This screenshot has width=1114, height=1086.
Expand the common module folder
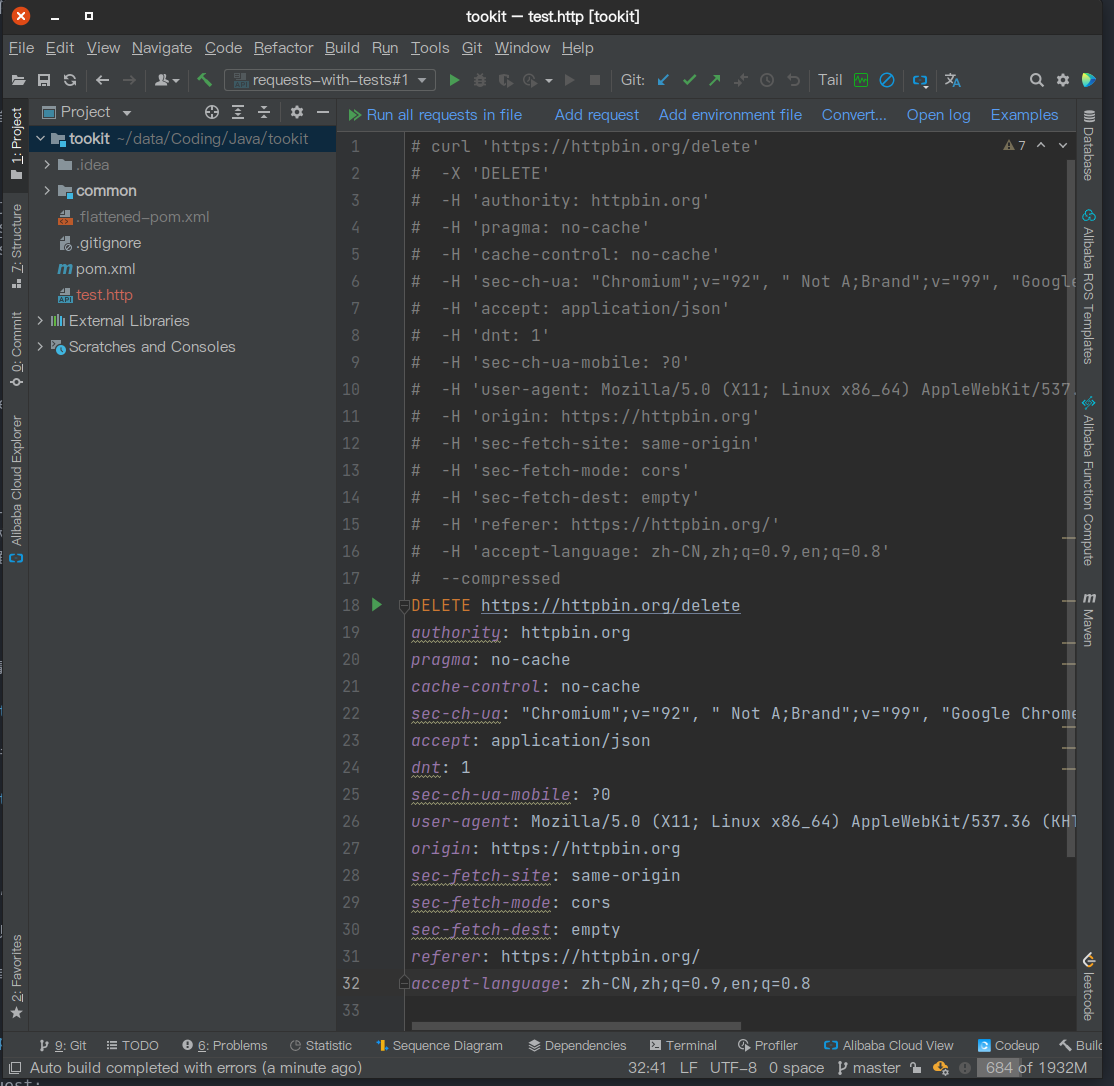[x=47, y=190]
